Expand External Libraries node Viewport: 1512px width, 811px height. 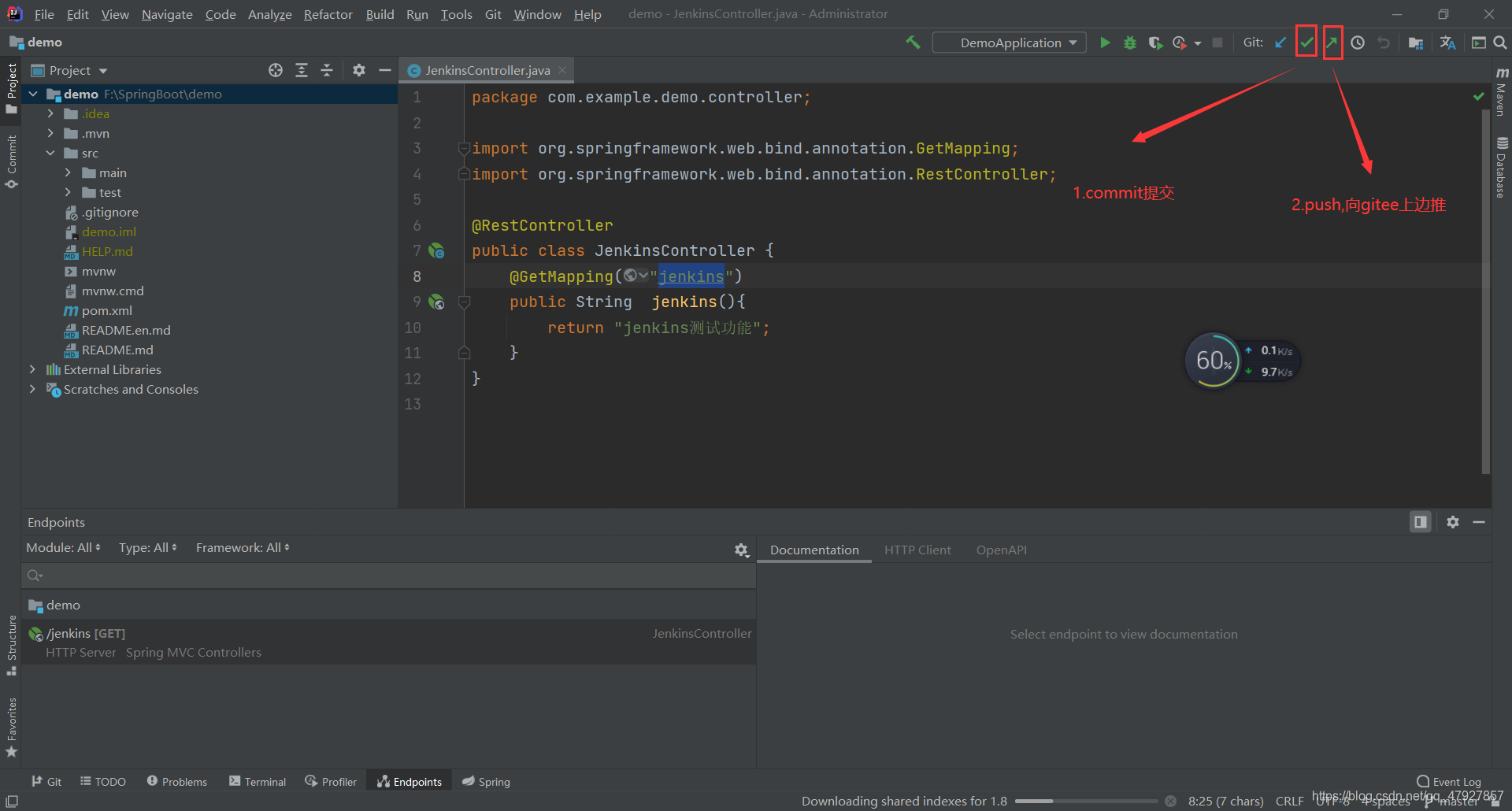[x=32, y=369]
